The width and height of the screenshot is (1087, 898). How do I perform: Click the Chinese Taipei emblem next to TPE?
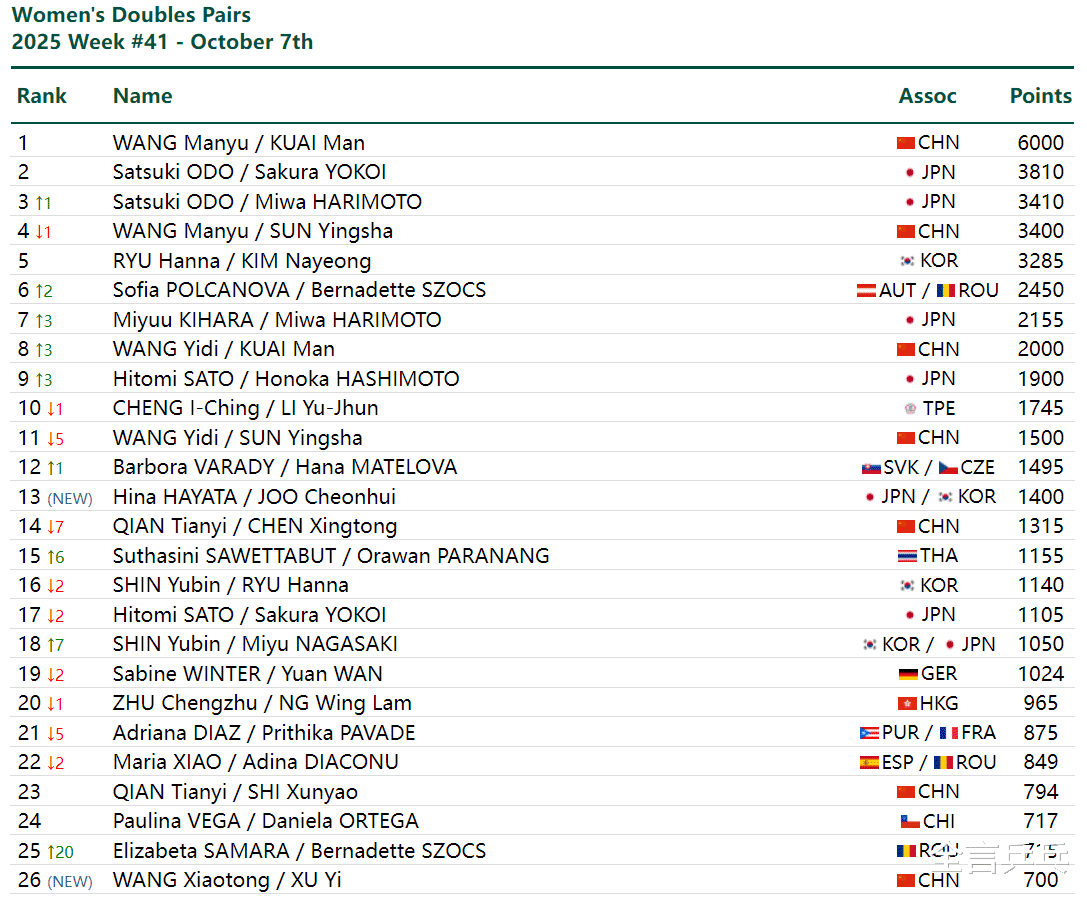point(910,409)
